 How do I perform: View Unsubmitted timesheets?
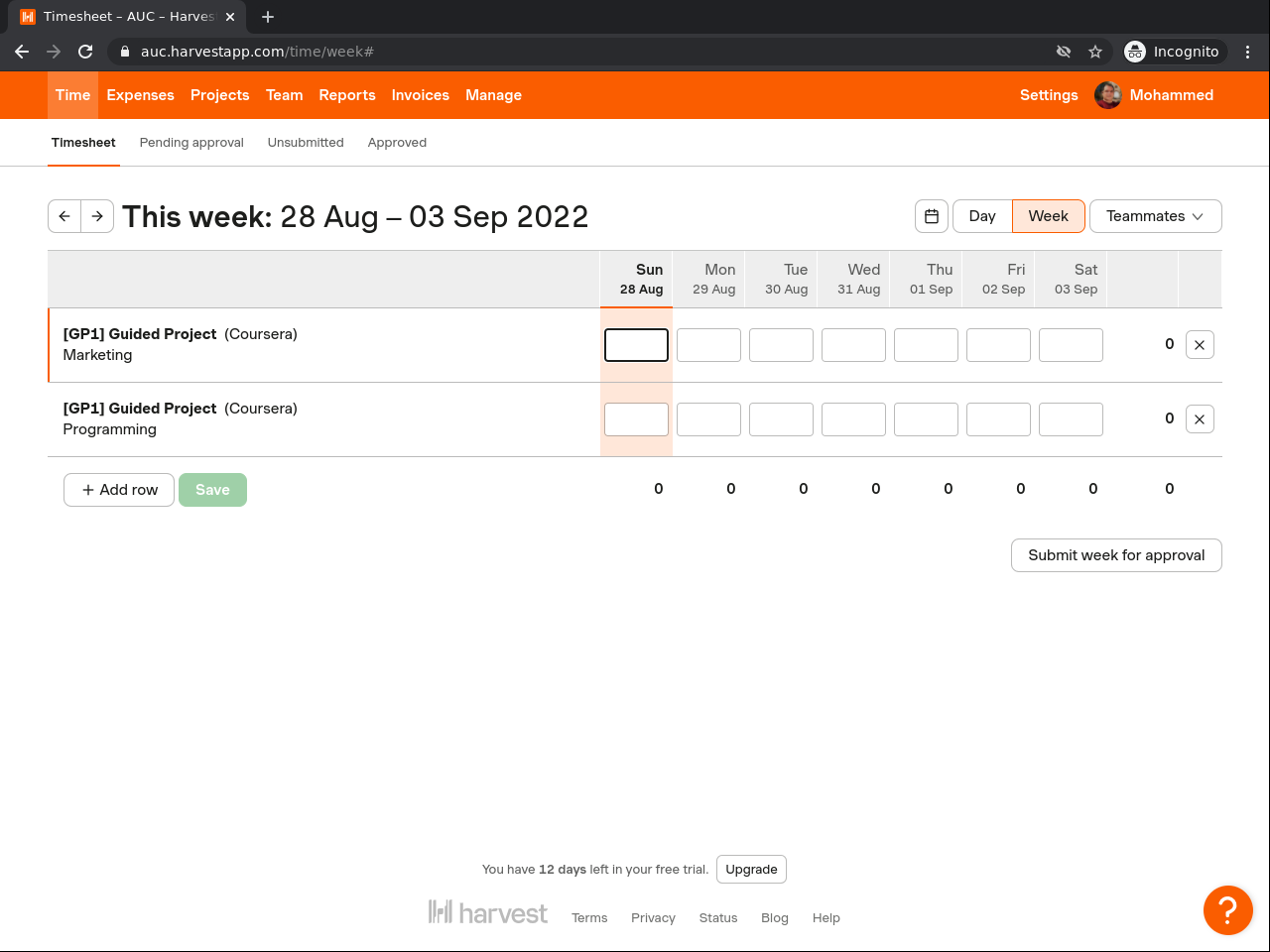306,143
